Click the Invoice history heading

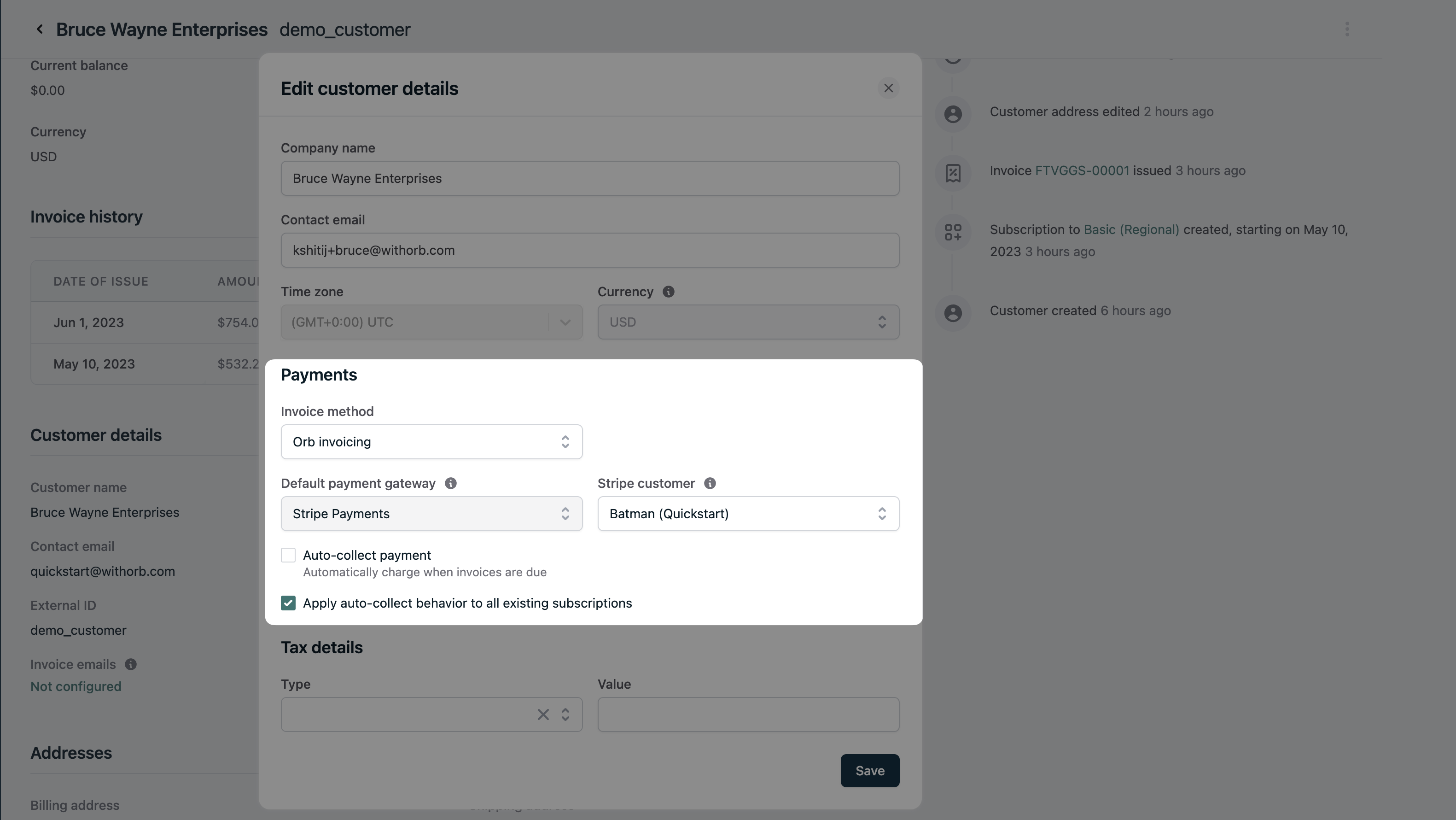87,217
